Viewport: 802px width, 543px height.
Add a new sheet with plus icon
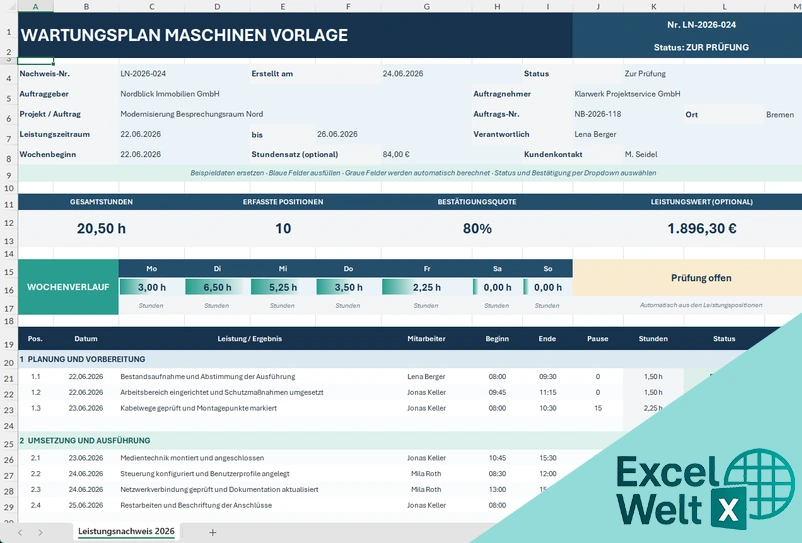tap(213, 532)
